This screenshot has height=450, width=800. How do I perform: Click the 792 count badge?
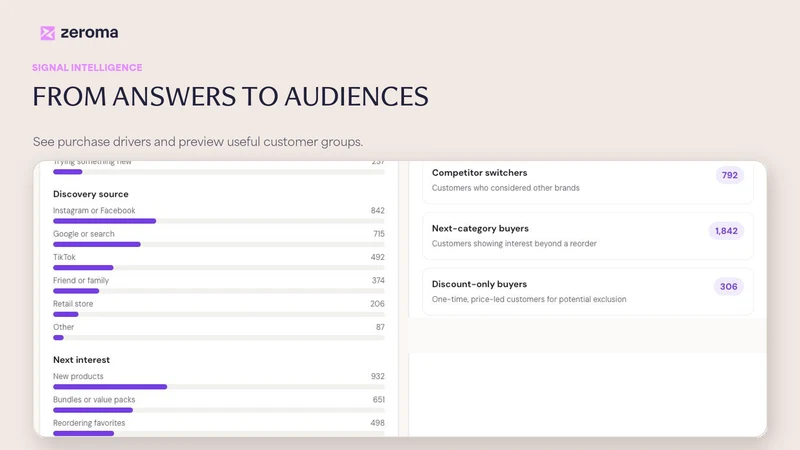[x=730, y=175]
